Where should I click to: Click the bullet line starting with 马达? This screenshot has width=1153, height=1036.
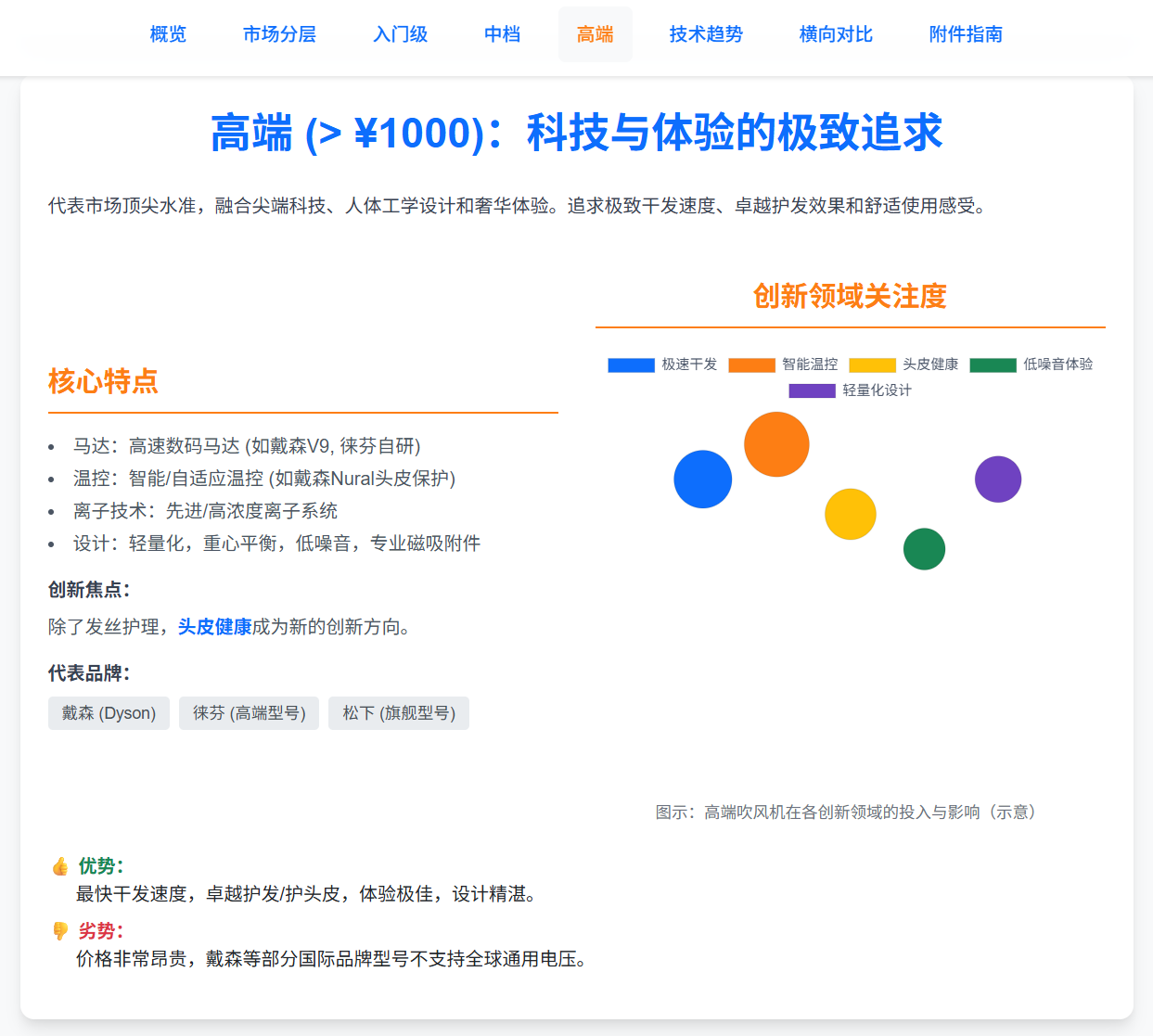click(247, 446)
